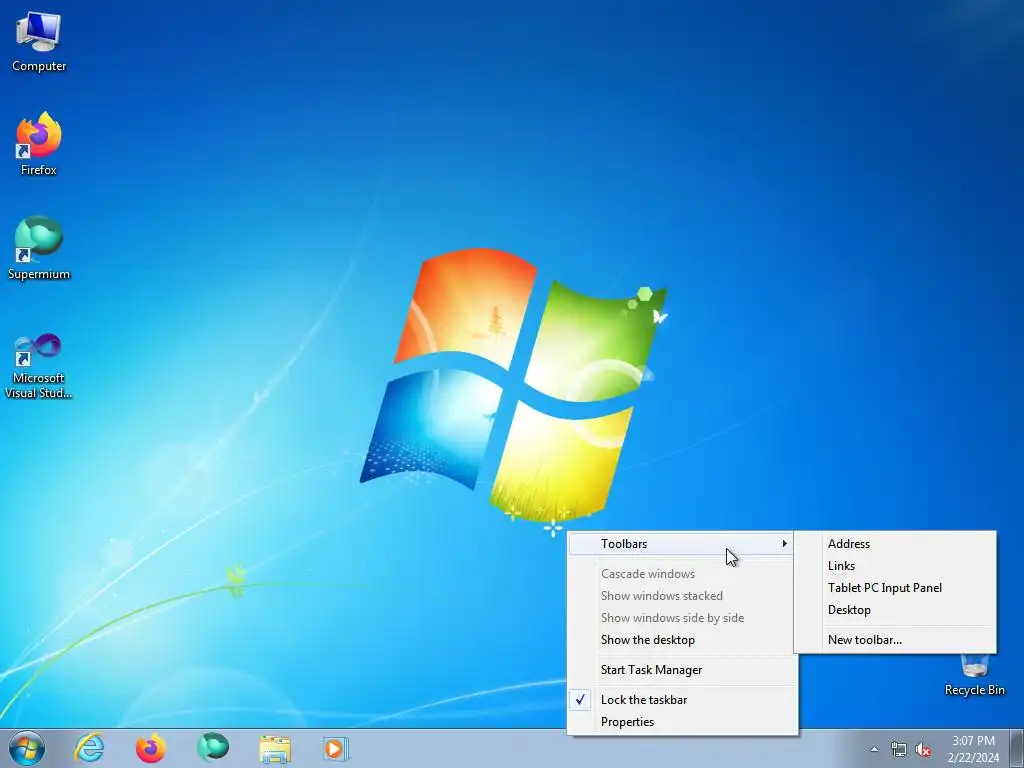Screen dimensions: 1024x768
Task: Enable the Address toolbar
Action: [x=895, y=544]
